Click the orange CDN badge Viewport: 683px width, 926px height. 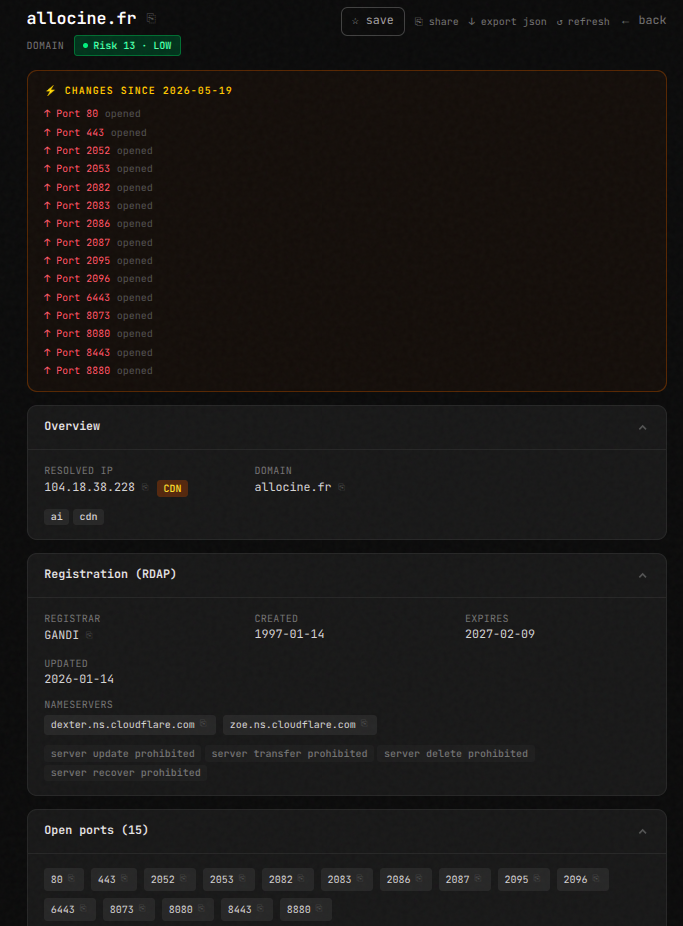[x=172, y=488]
